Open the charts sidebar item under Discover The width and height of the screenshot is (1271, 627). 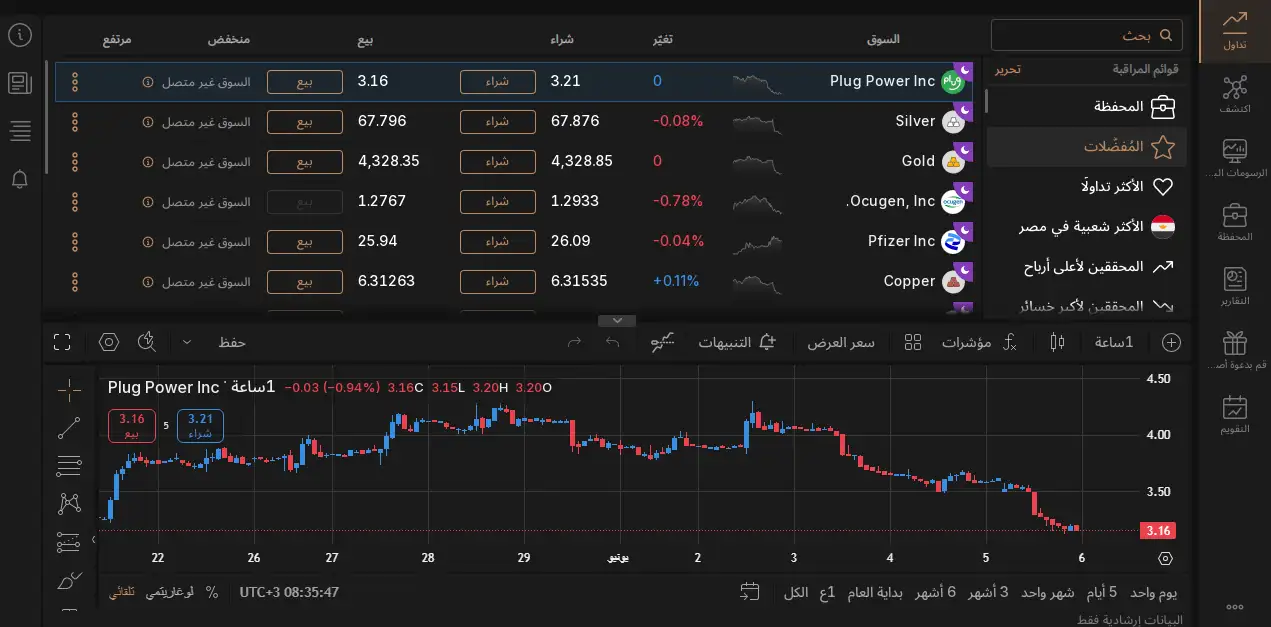pos(1235,158)
